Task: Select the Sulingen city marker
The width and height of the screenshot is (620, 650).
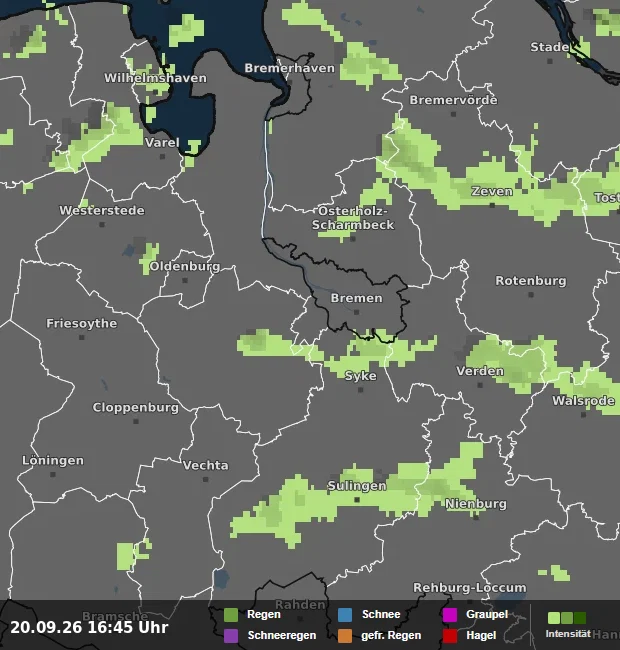Action: 357,500
